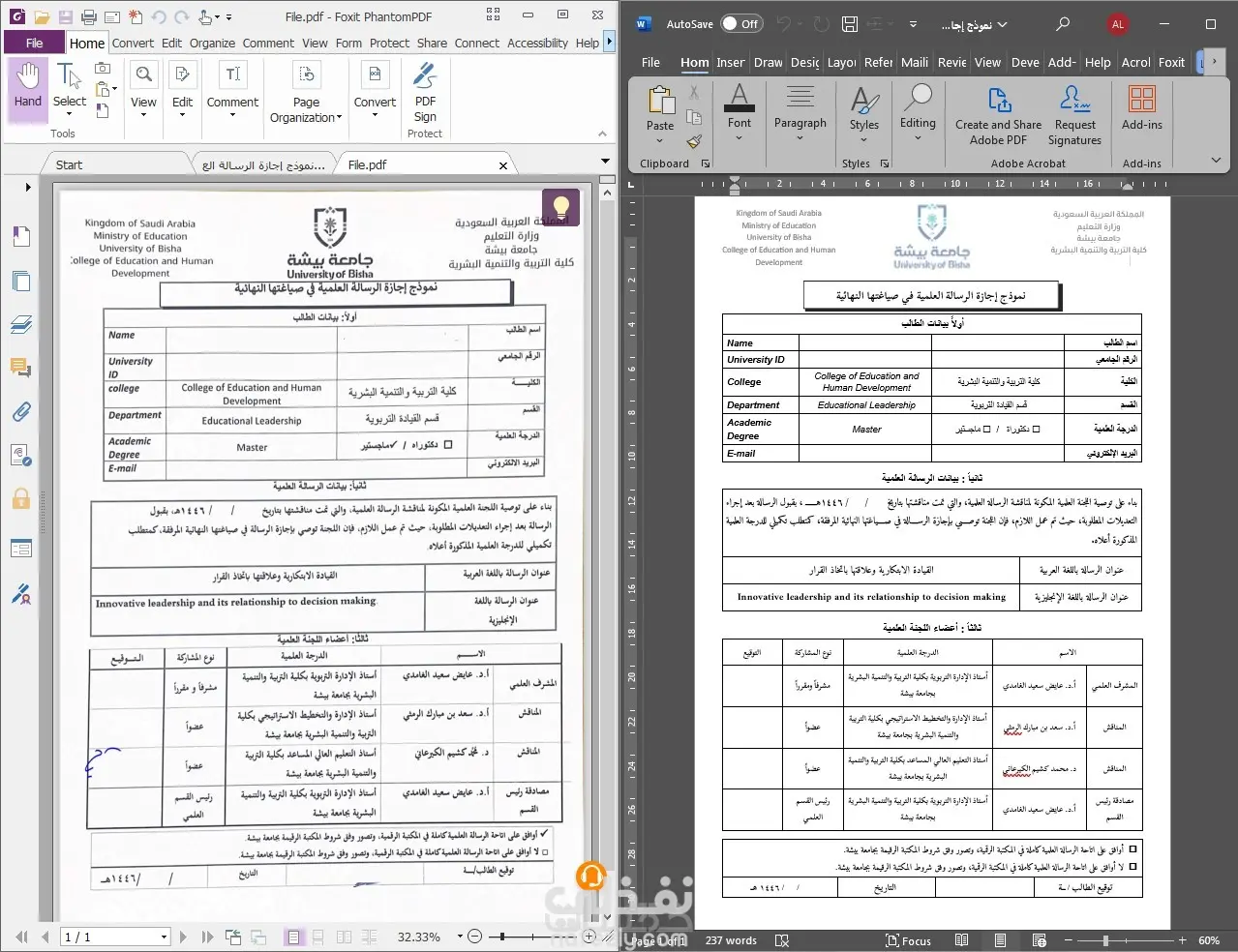Open the Attachments paperclip panel in Foxit
This screenshot has width=1238, height=952.
[x=21, y=412]
